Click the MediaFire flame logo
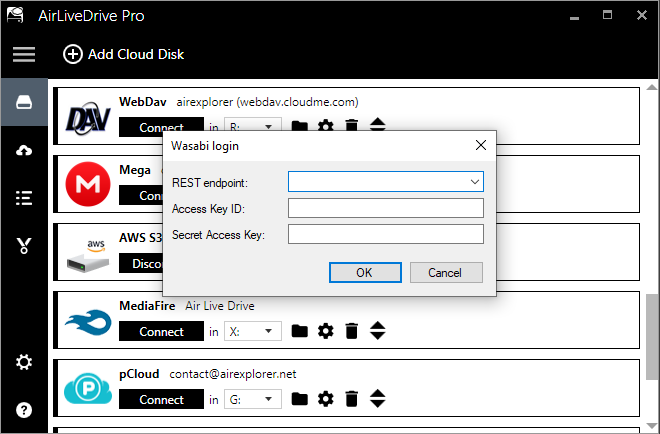Image resolution: width=660 pixels, height=434 pixels. [88, 322]
